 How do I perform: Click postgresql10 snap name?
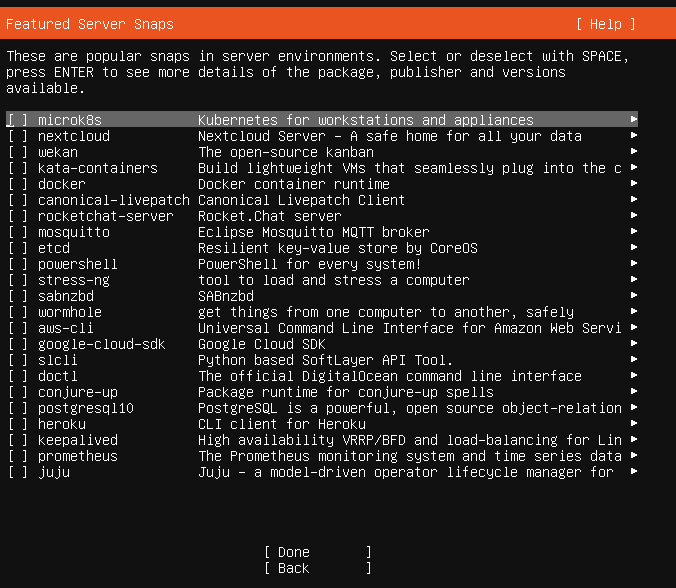tap(86, 408)
